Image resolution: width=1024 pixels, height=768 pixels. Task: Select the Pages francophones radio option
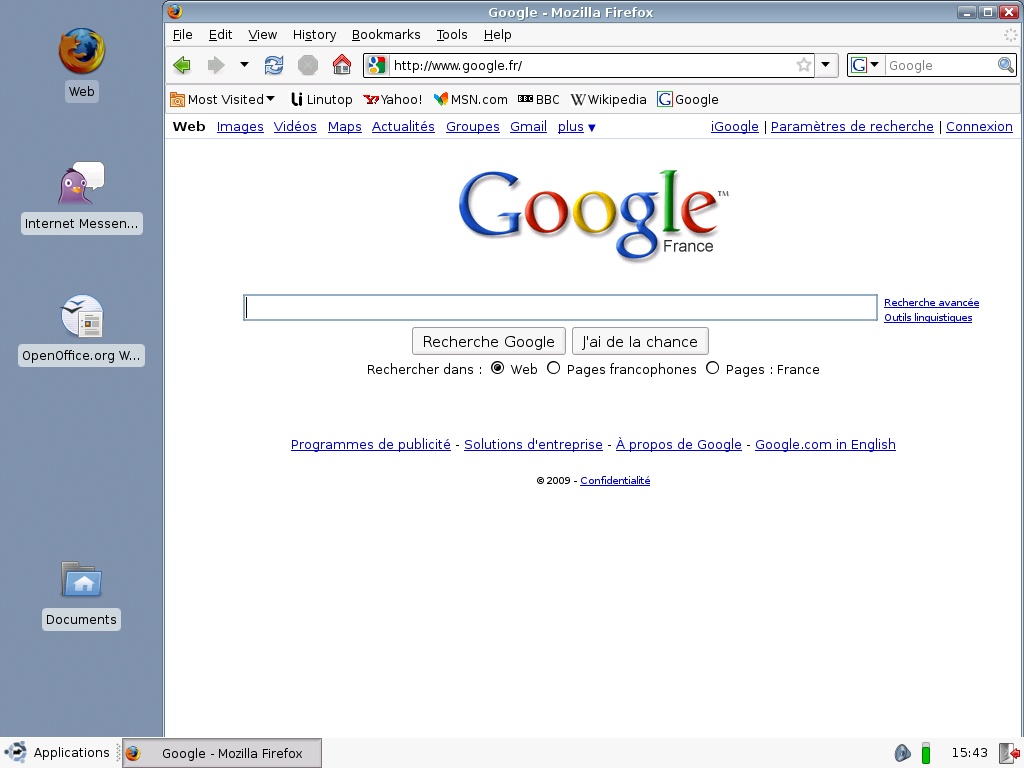tap(553, 368)
